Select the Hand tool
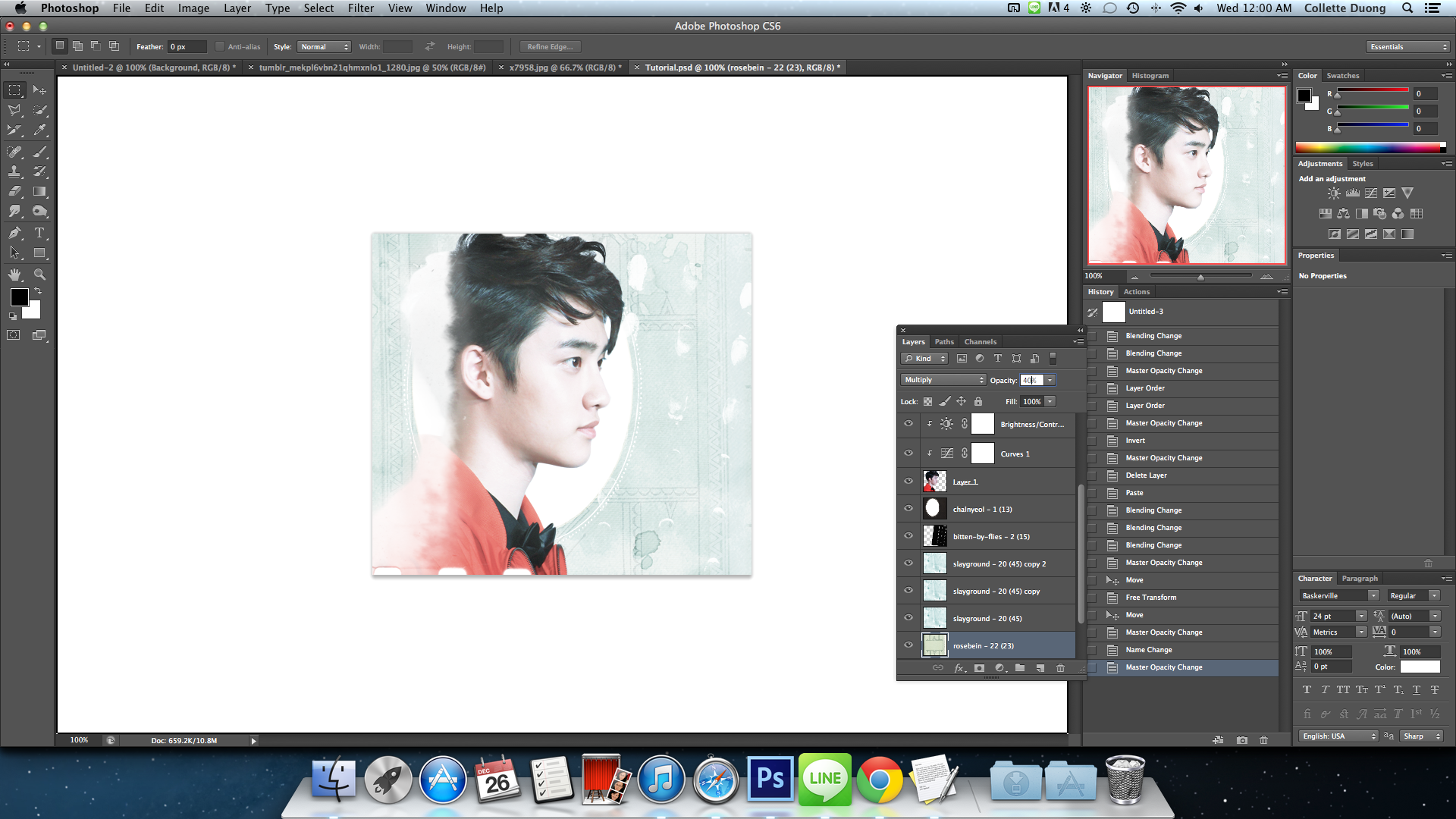Screen dimensions: 1456x819 tap(14, 275)
